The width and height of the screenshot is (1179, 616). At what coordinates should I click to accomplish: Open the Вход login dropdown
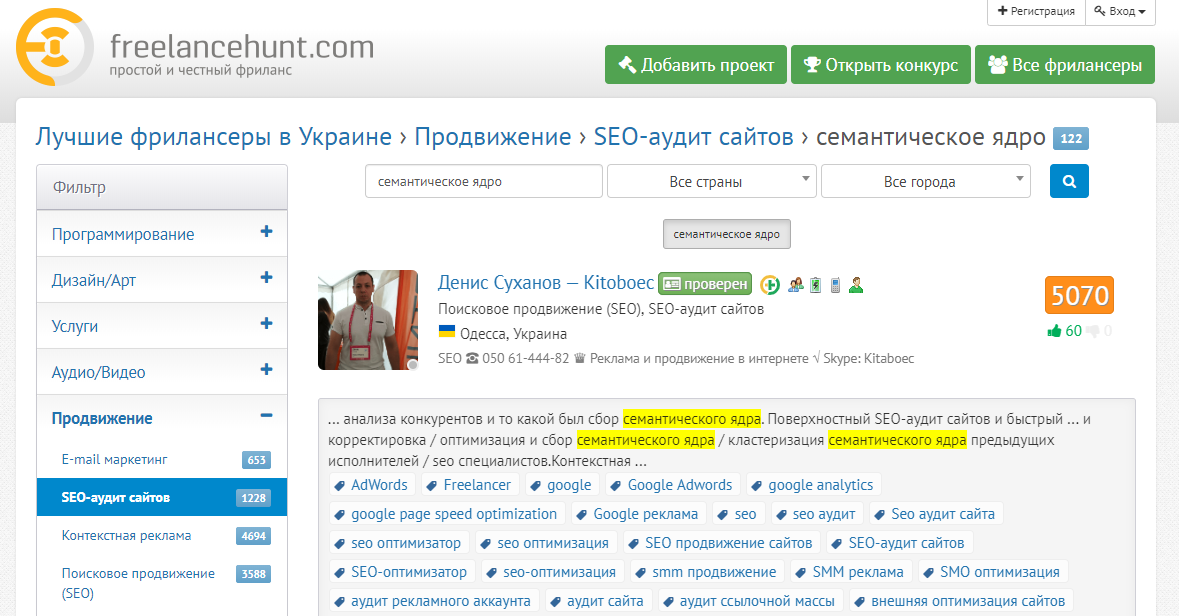[x=1120, y=11]
